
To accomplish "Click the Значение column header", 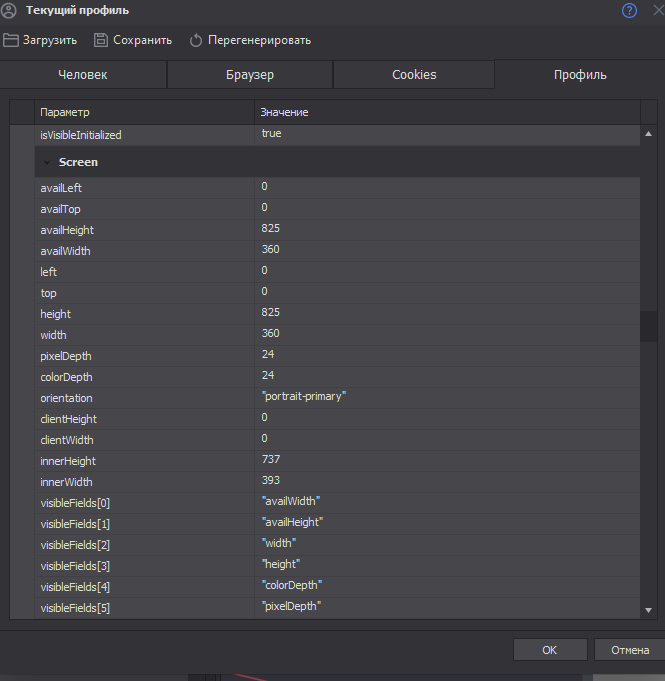I will [x=447, y=112].
